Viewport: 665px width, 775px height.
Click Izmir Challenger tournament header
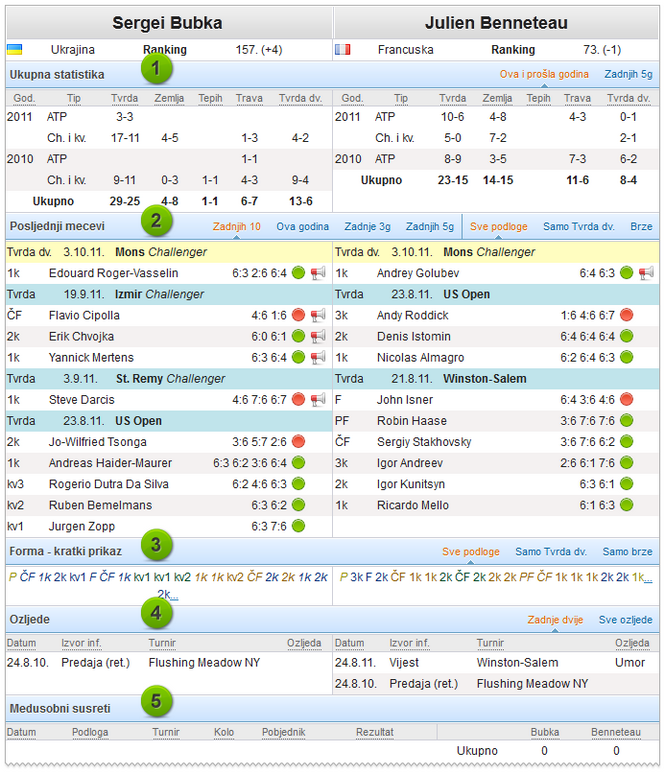(x=169, y=294)
